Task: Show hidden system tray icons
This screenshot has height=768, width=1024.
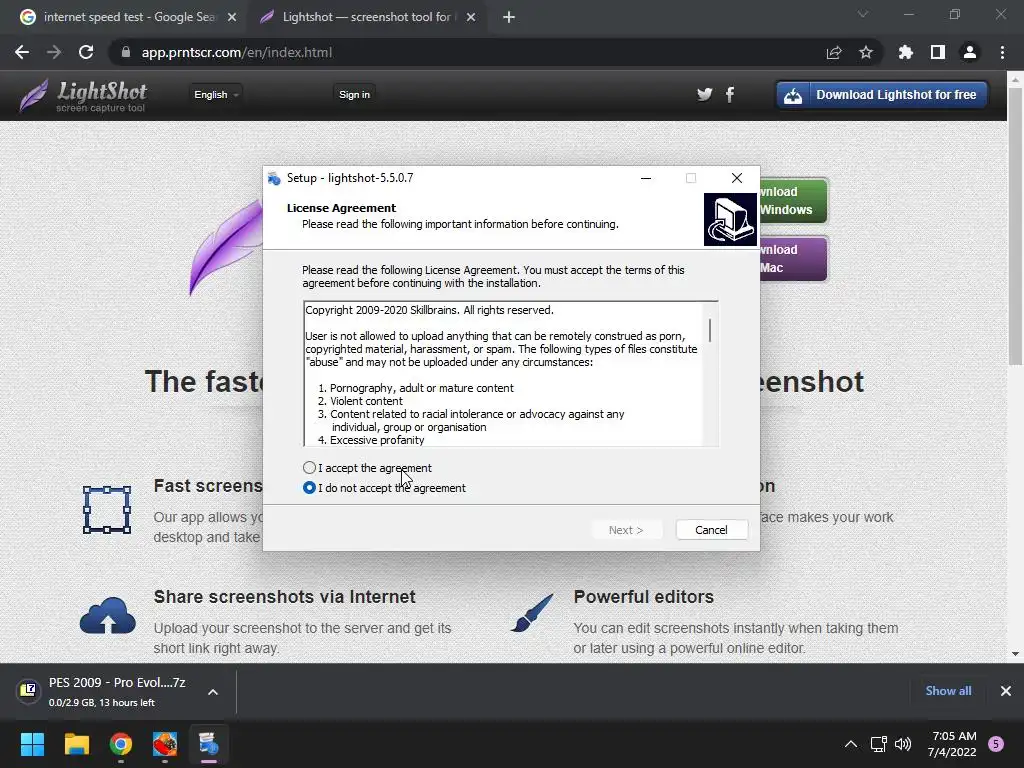Action: click(850, 744)
